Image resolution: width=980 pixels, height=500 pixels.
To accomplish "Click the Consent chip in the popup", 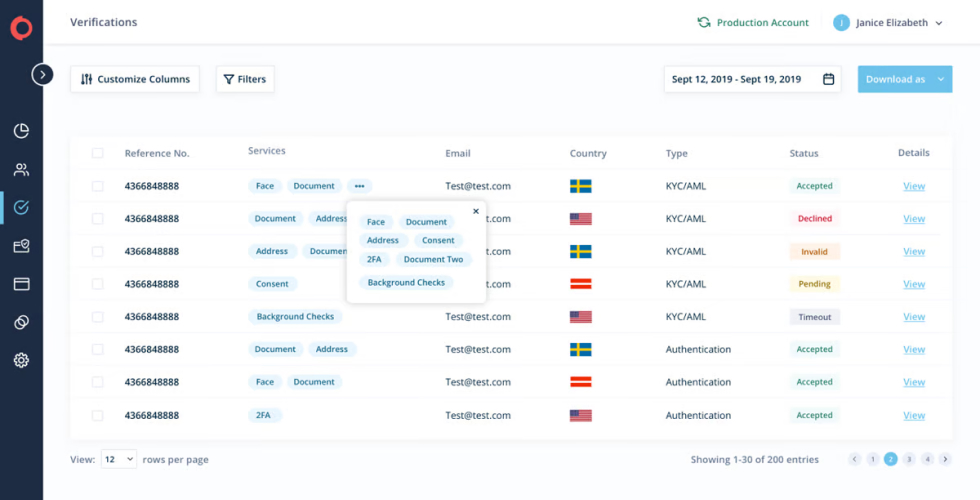I will (x=438, y=241).
